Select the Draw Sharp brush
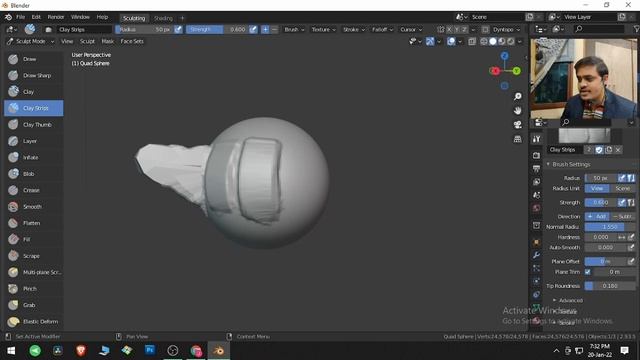The height and width of the screenshot is (360, 640). coord(33,76)
